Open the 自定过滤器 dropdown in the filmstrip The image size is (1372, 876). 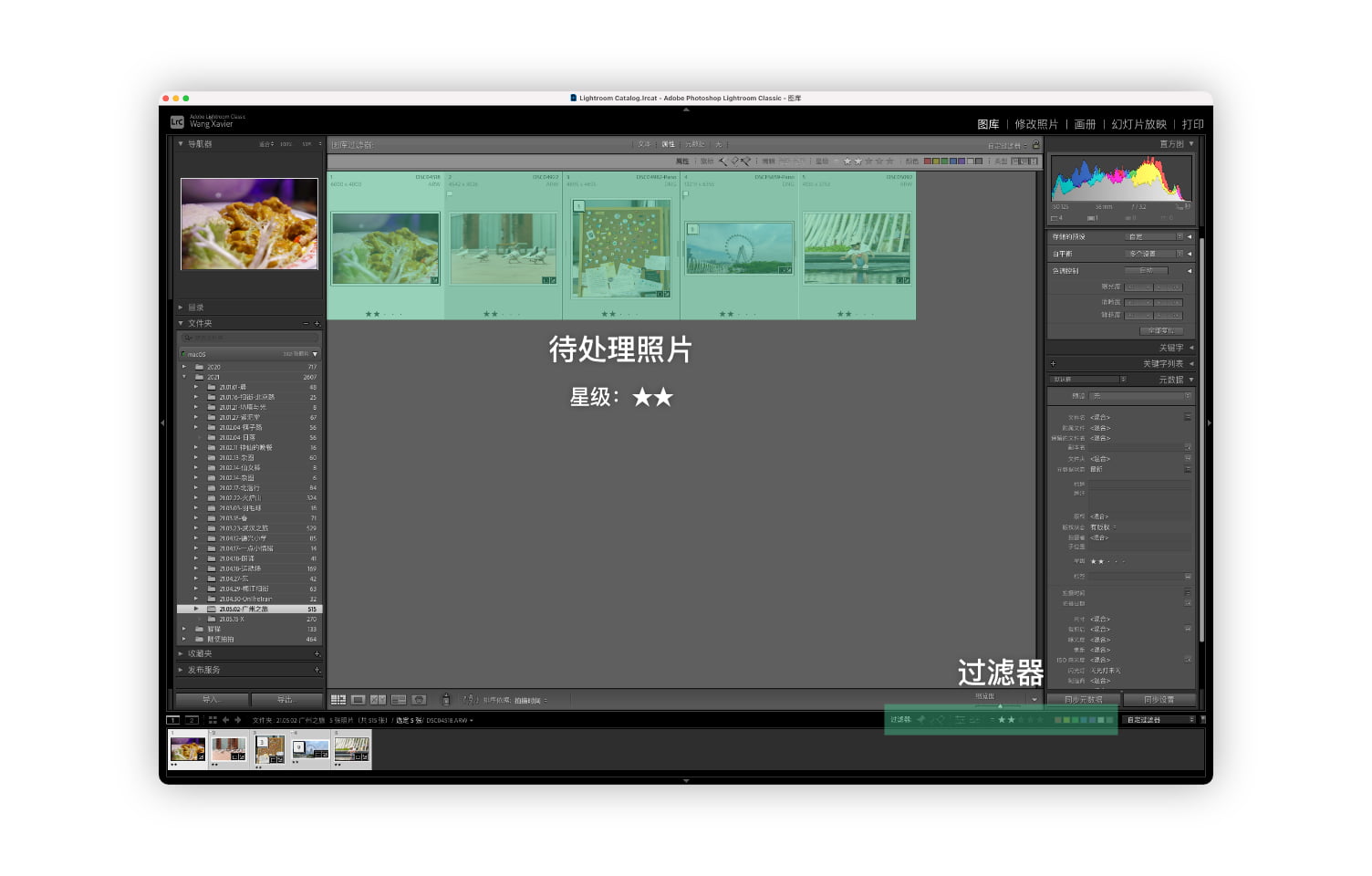point(1159,719)
